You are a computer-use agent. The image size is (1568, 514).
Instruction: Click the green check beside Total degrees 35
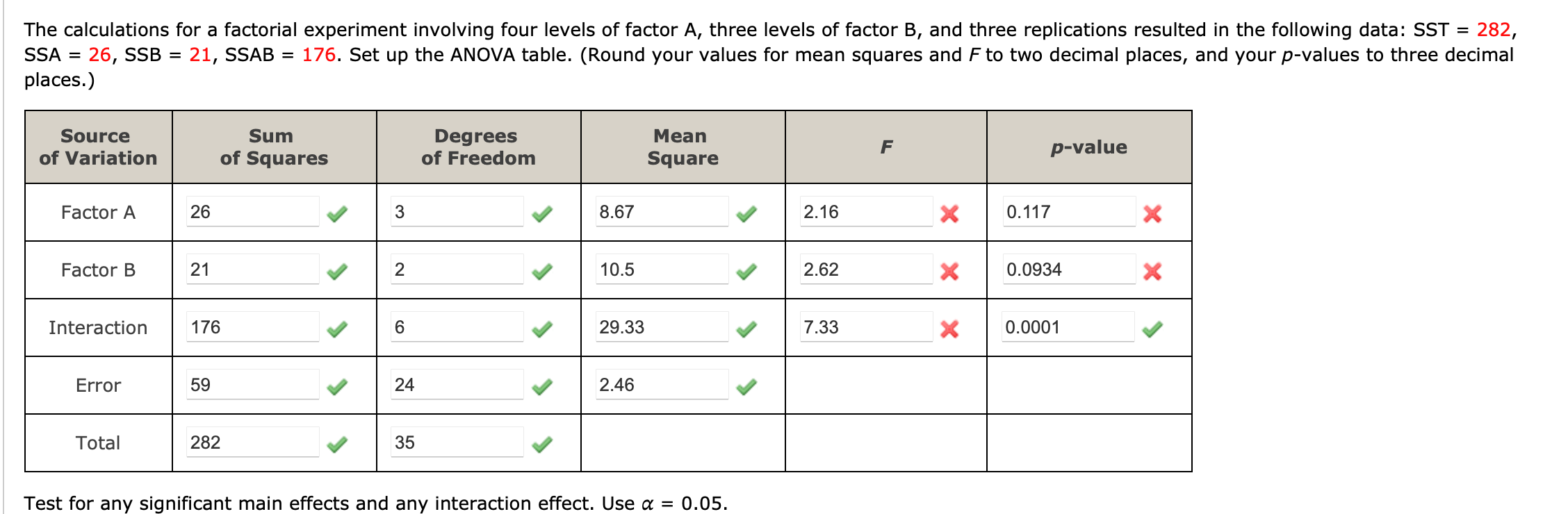coord(544,444)
